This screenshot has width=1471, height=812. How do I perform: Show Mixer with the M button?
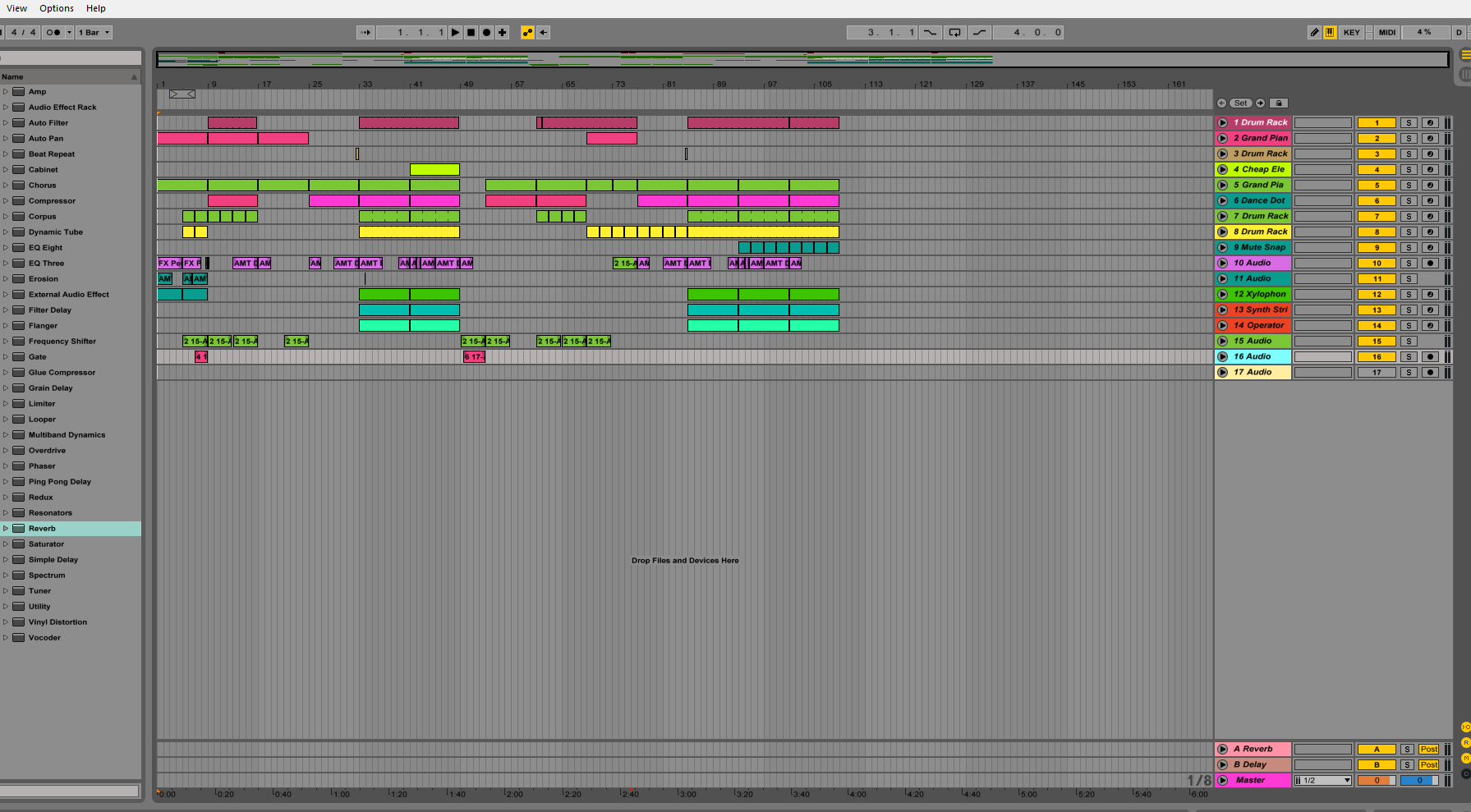[x=1466, y=759]
